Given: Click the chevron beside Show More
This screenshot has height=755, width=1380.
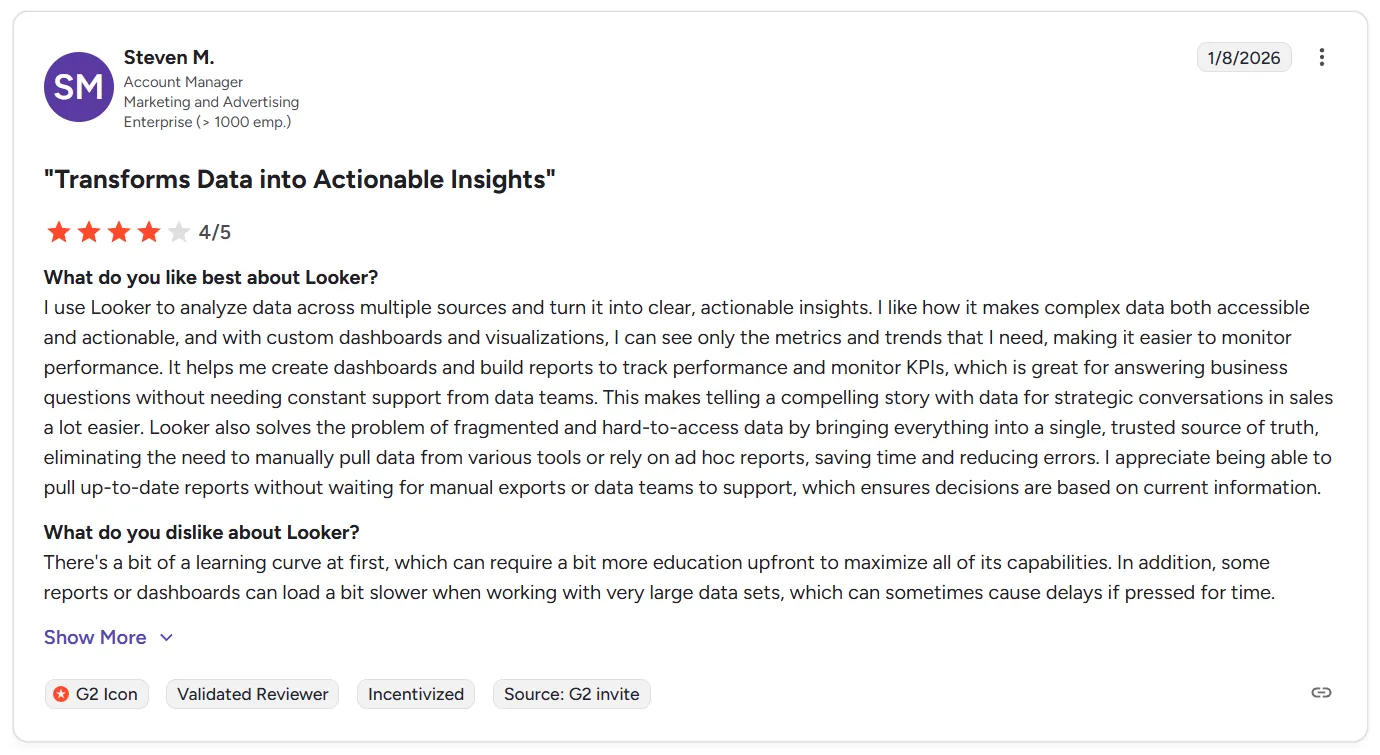Looking at the screenshot, I should pos(167,638).
